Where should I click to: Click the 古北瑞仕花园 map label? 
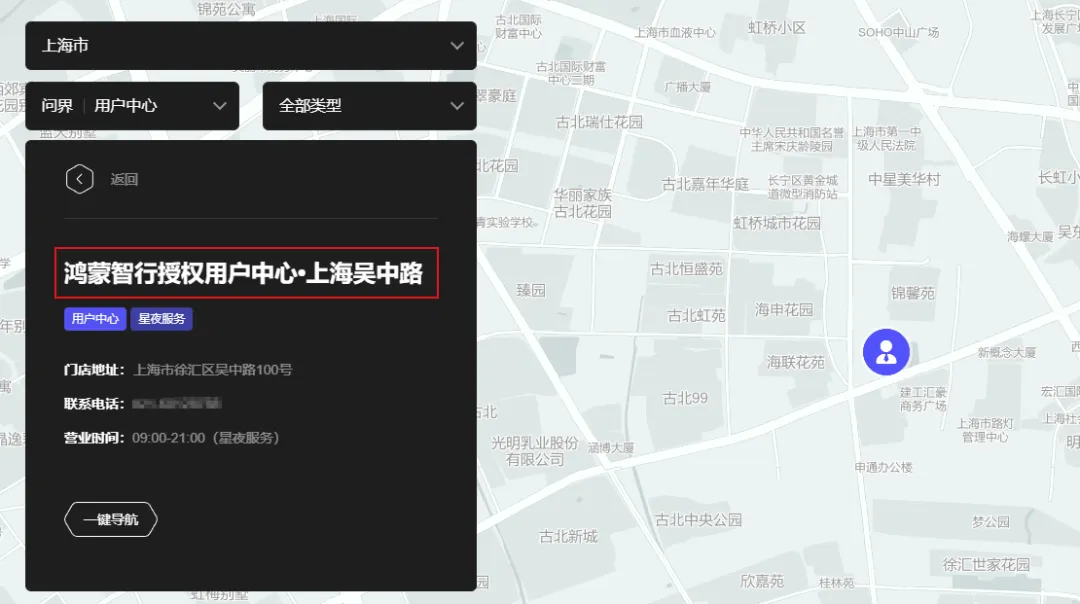pyautogui.click(x=599, y=123)
